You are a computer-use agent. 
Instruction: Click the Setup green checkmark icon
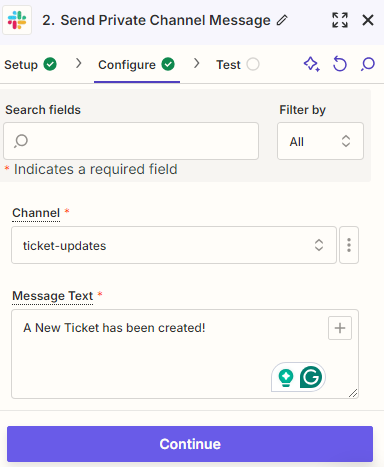[50, 64]
